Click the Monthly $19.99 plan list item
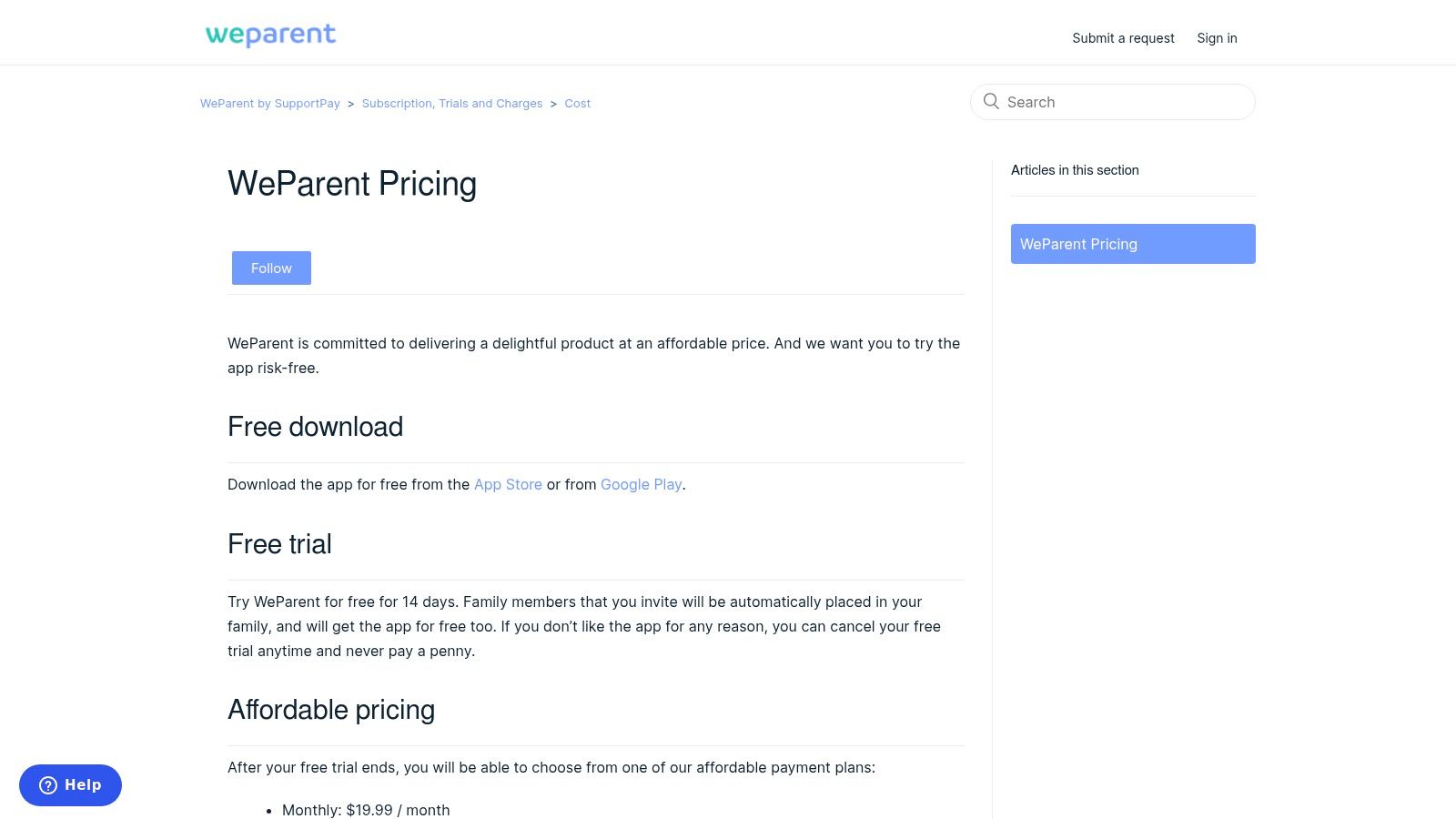Image resolution: width=1456 pixels, height=819 pixels. [x=366, y=810]
